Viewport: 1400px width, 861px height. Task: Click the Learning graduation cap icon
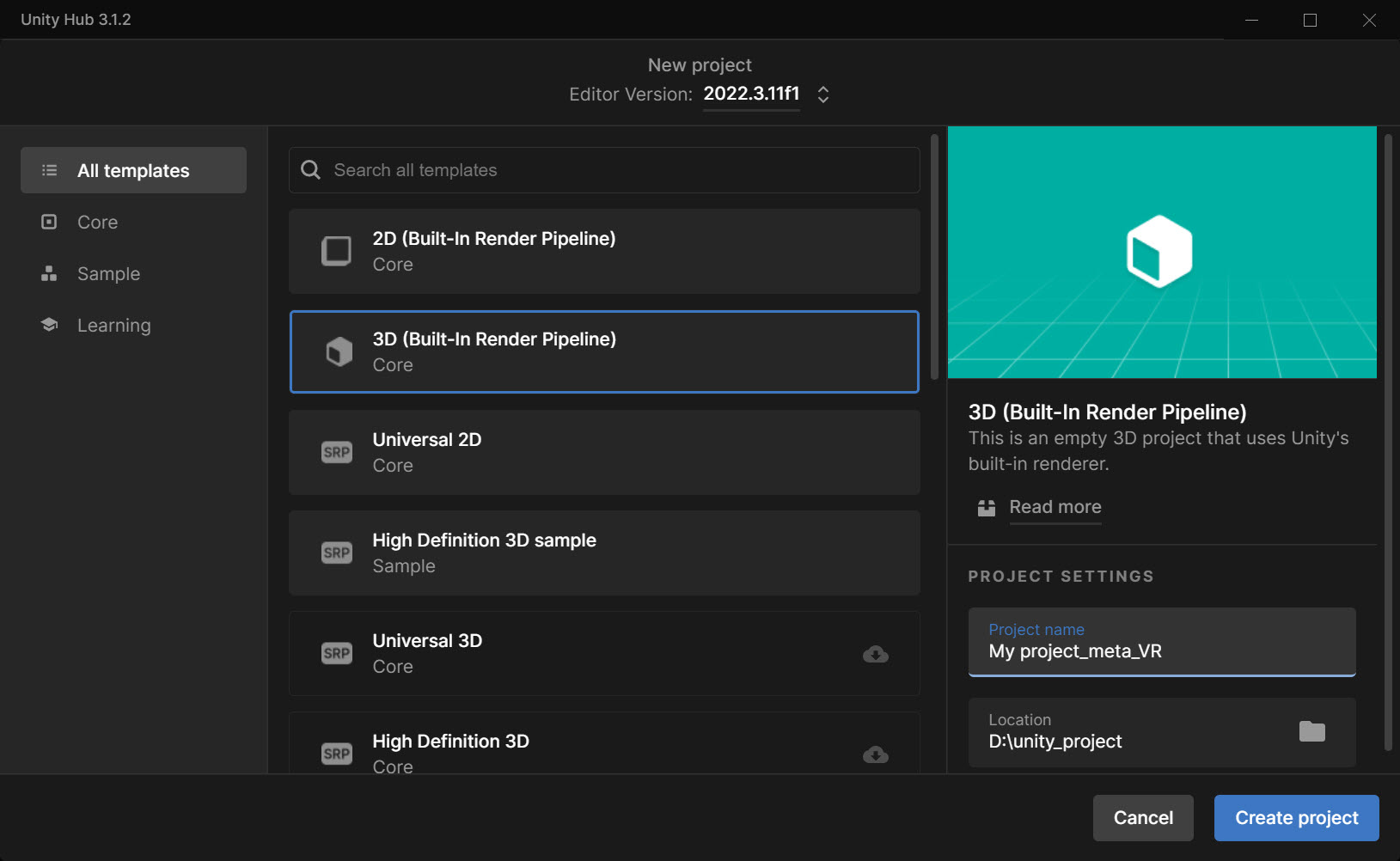pos(49,325)
